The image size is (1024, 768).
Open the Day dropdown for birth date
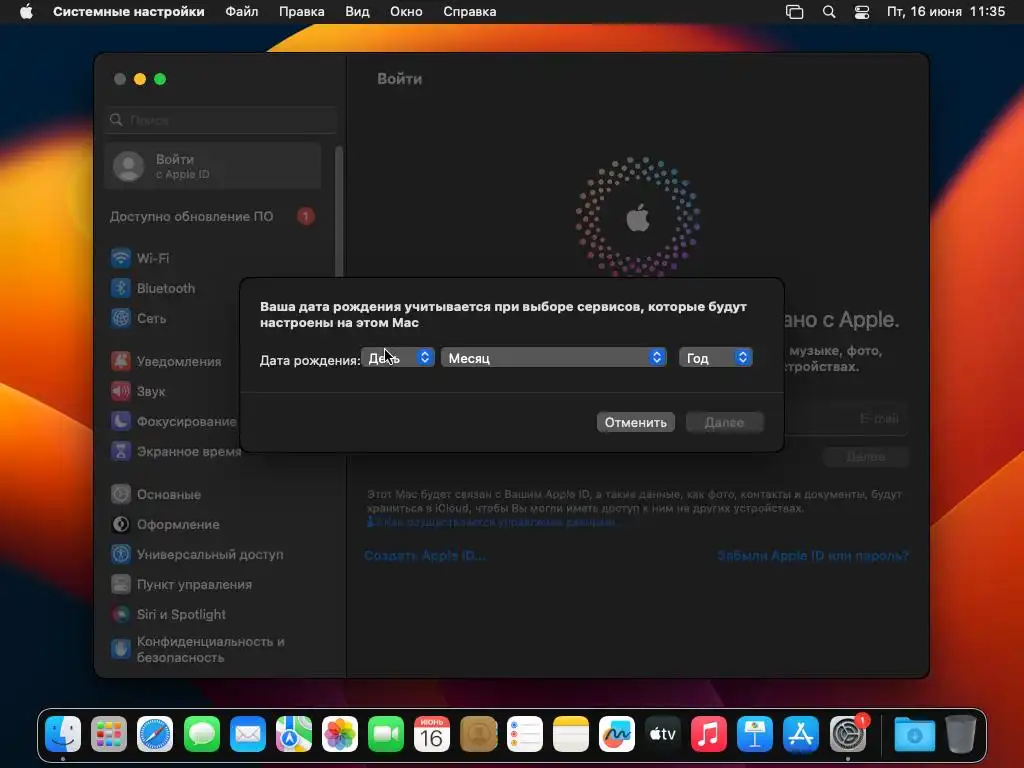tap(398, 358)
